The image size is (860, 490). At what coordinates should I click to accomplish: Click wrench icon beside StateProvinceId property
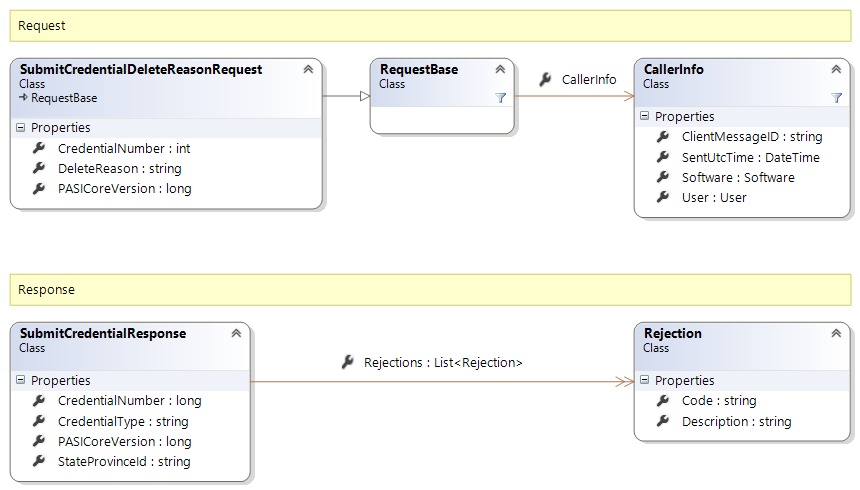(x=39, y=461)
